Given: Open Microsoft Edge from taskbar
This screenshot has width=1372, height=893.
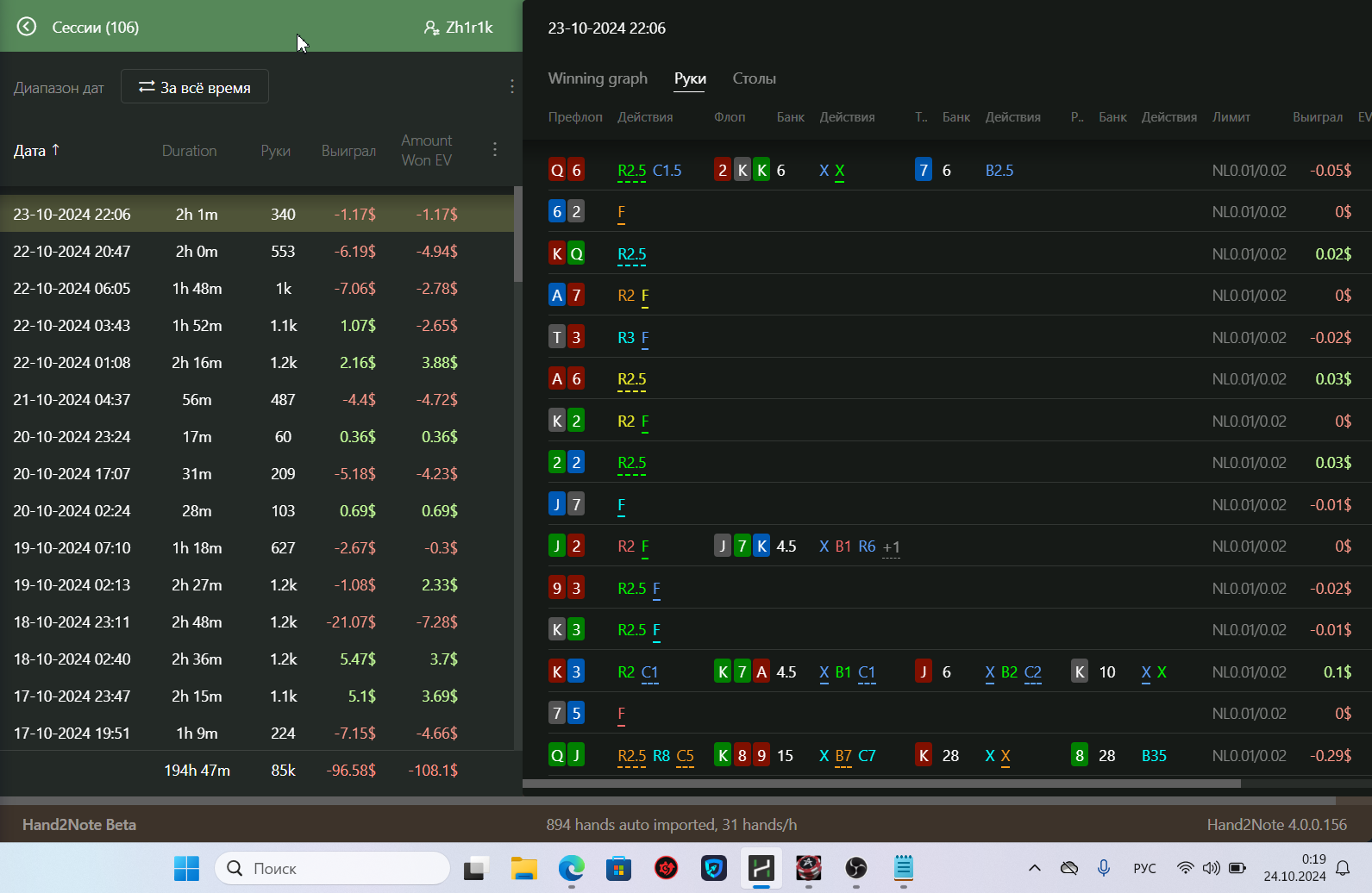Looking at the screenshot, I should 571,868.
